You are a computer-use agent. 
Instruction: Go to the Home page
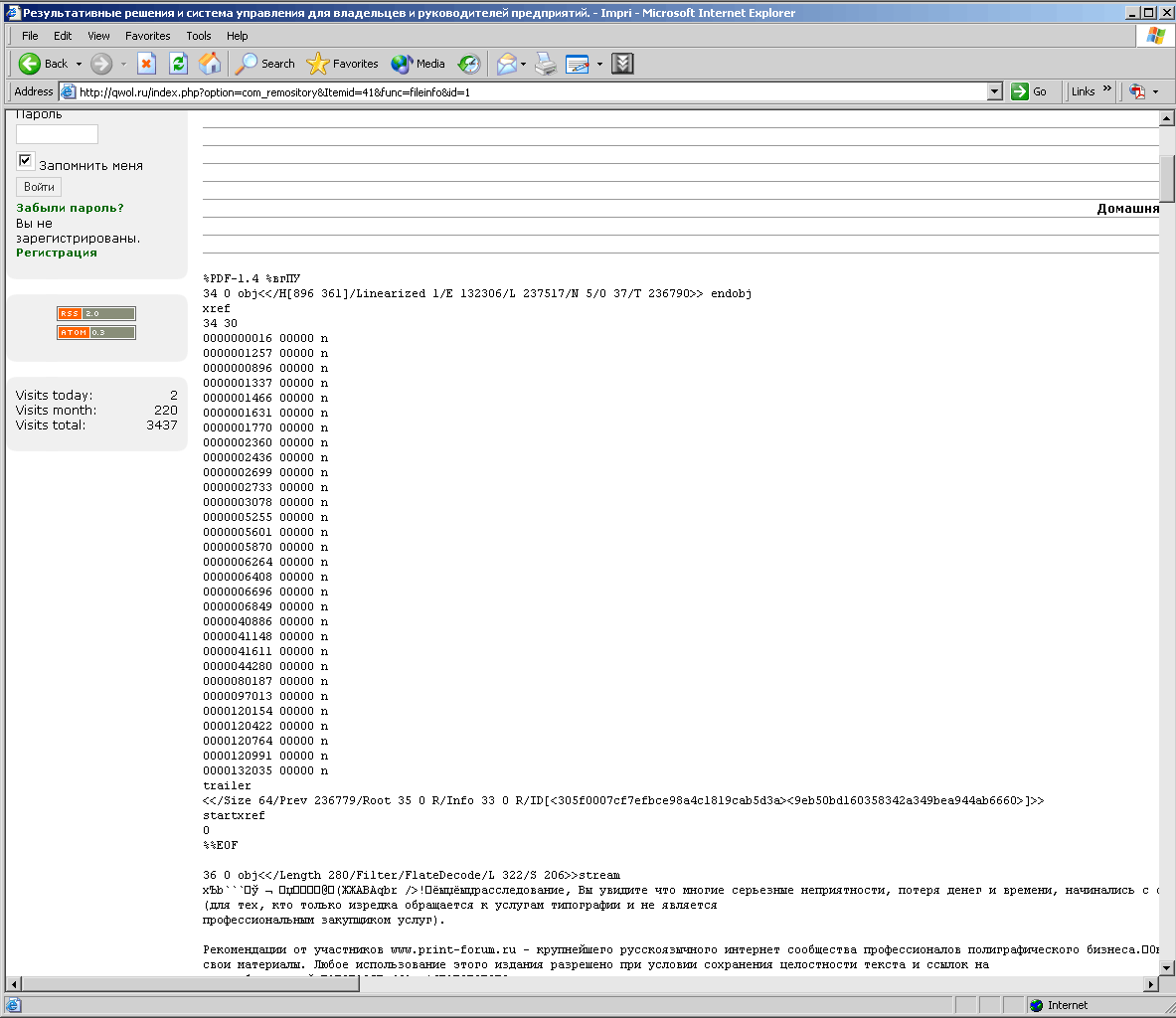pyautogui.click(x=209, y=64)
